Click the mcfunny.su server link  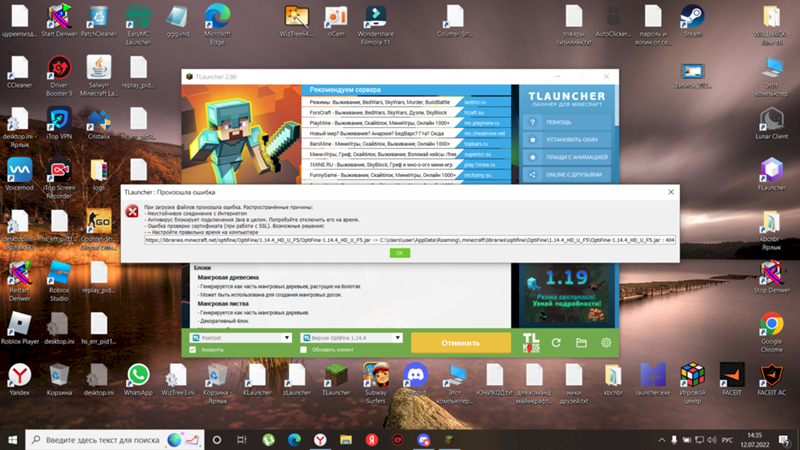[x=478, y=175]
